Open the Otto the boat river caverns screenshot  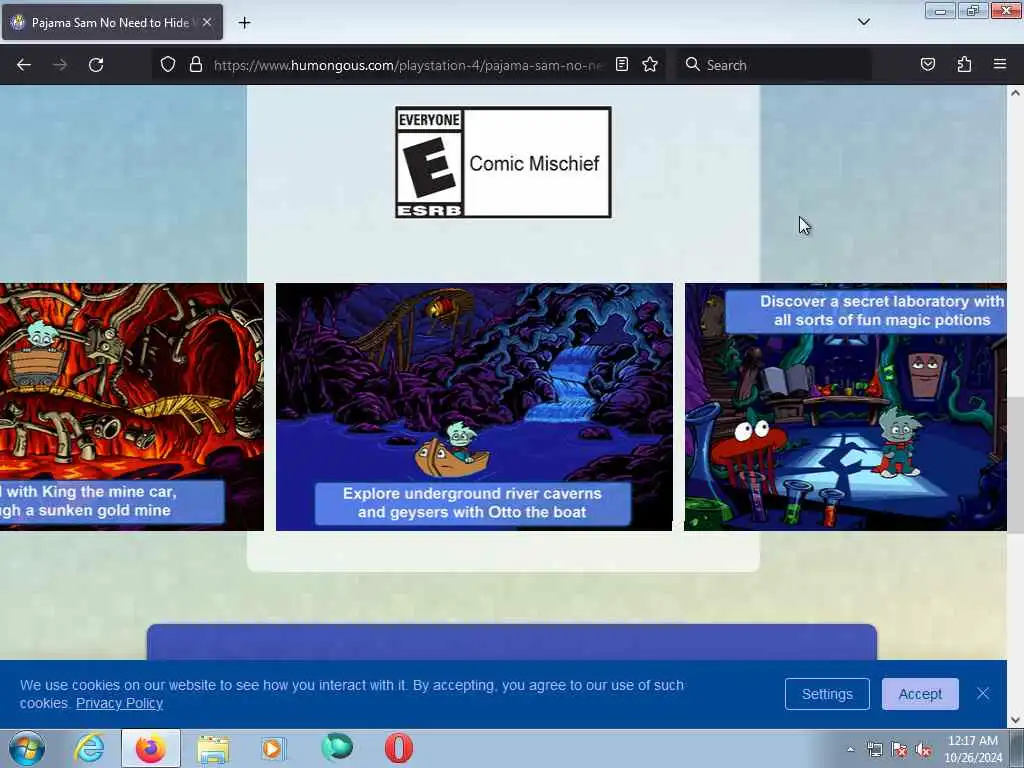point(474,406)
